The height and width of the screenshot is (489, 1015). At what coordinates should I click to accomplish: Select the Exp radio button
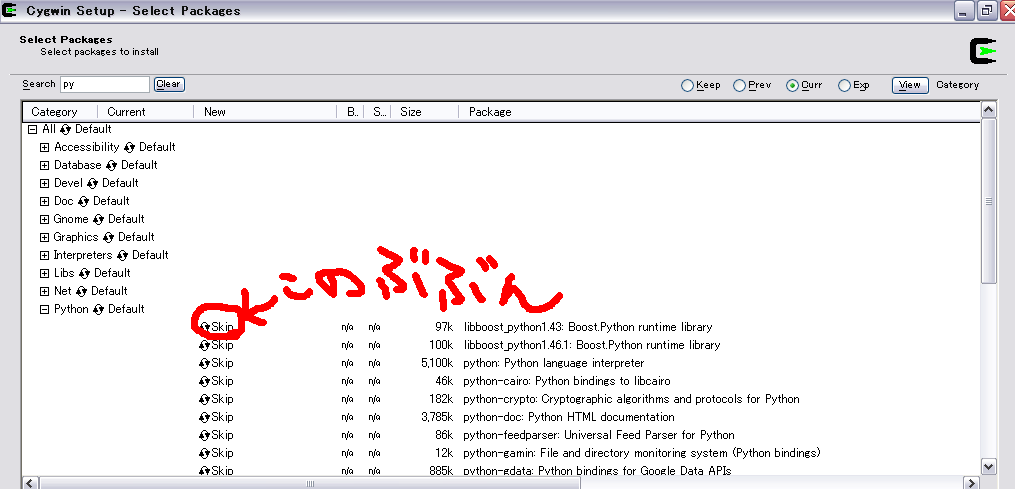coord(844,85)
